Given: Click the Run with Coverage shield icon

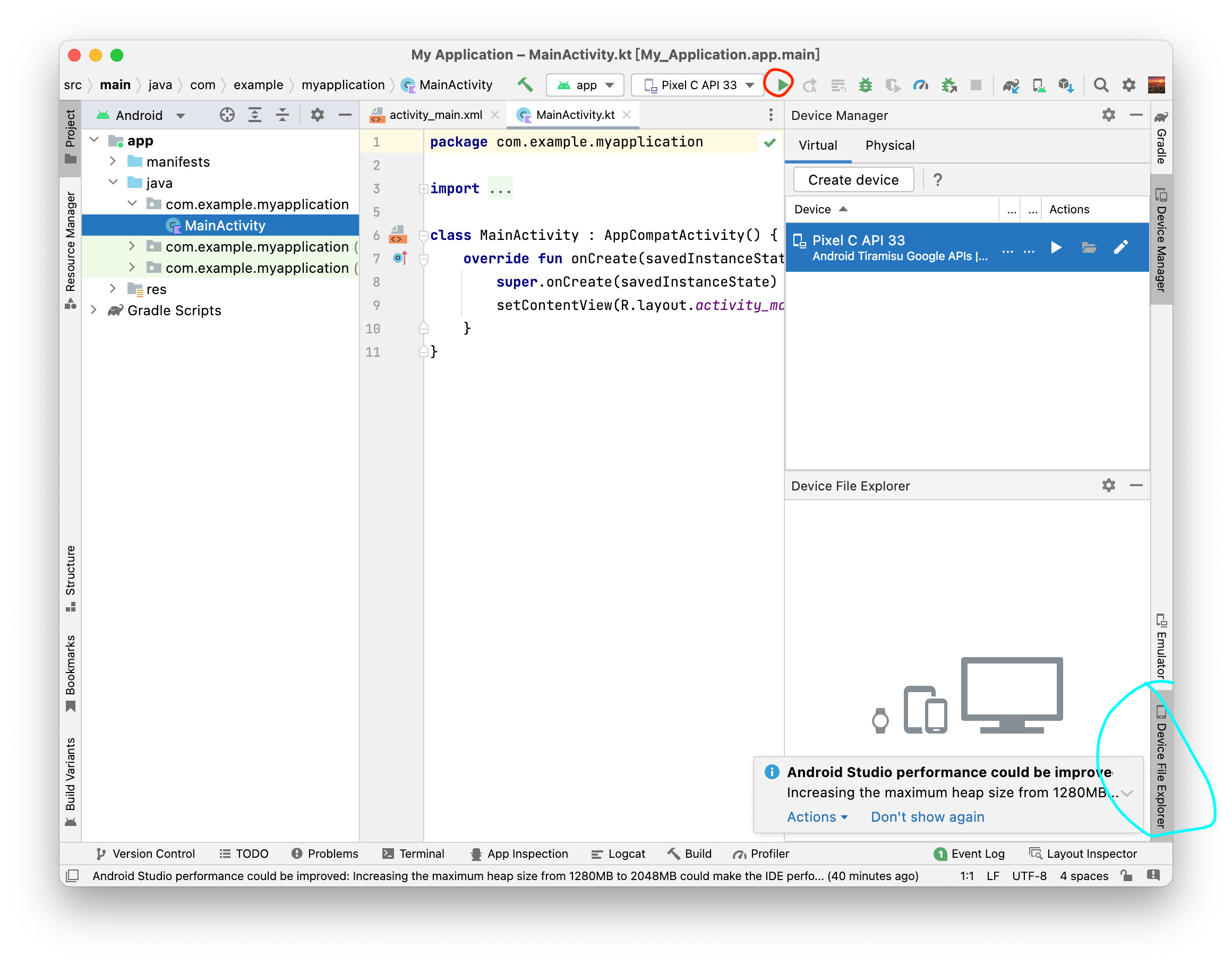Looking at the screenshot, I should pos(892,85).
